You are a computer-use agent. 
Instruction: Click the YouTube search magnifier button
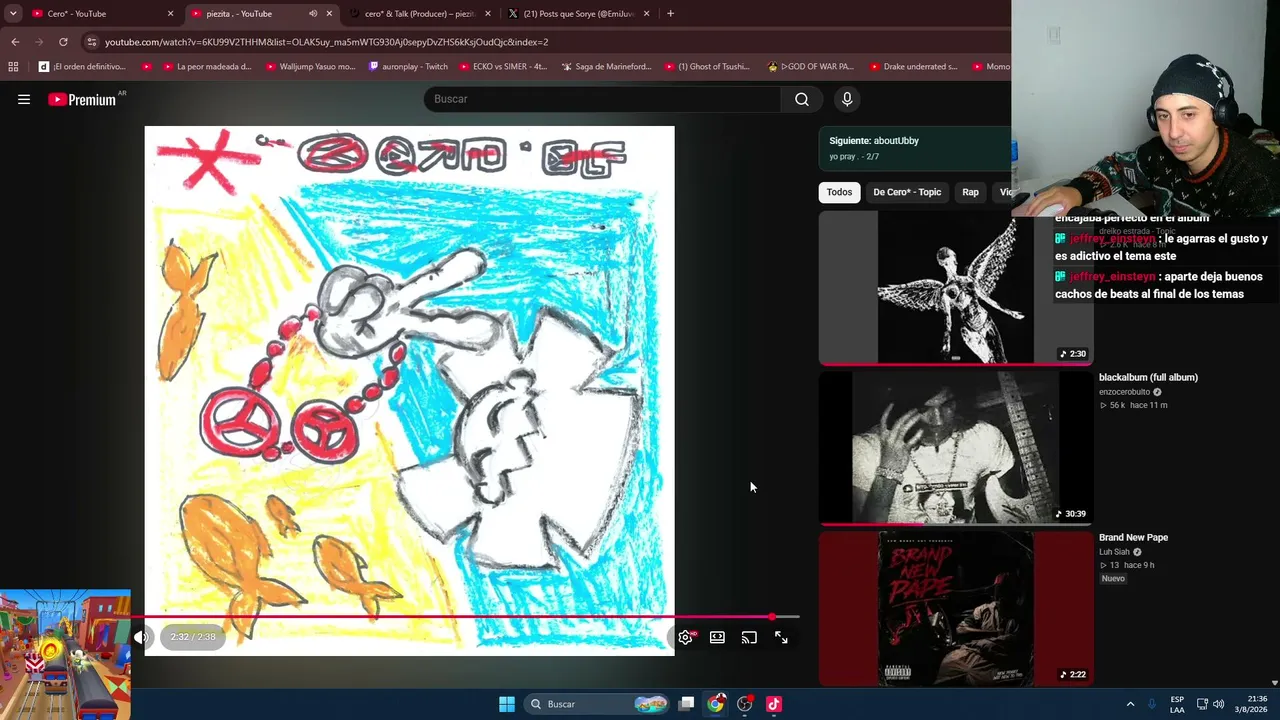[x=802, y=99]
